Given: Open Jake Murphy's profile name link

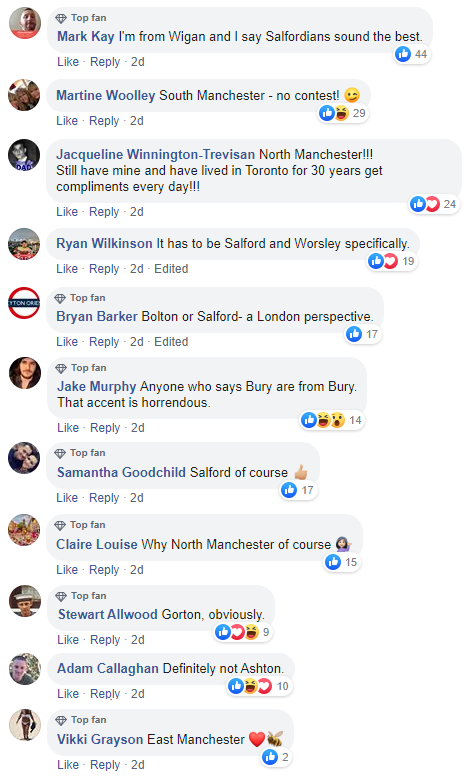Looking at the screenshot, I should pos(96,386).
